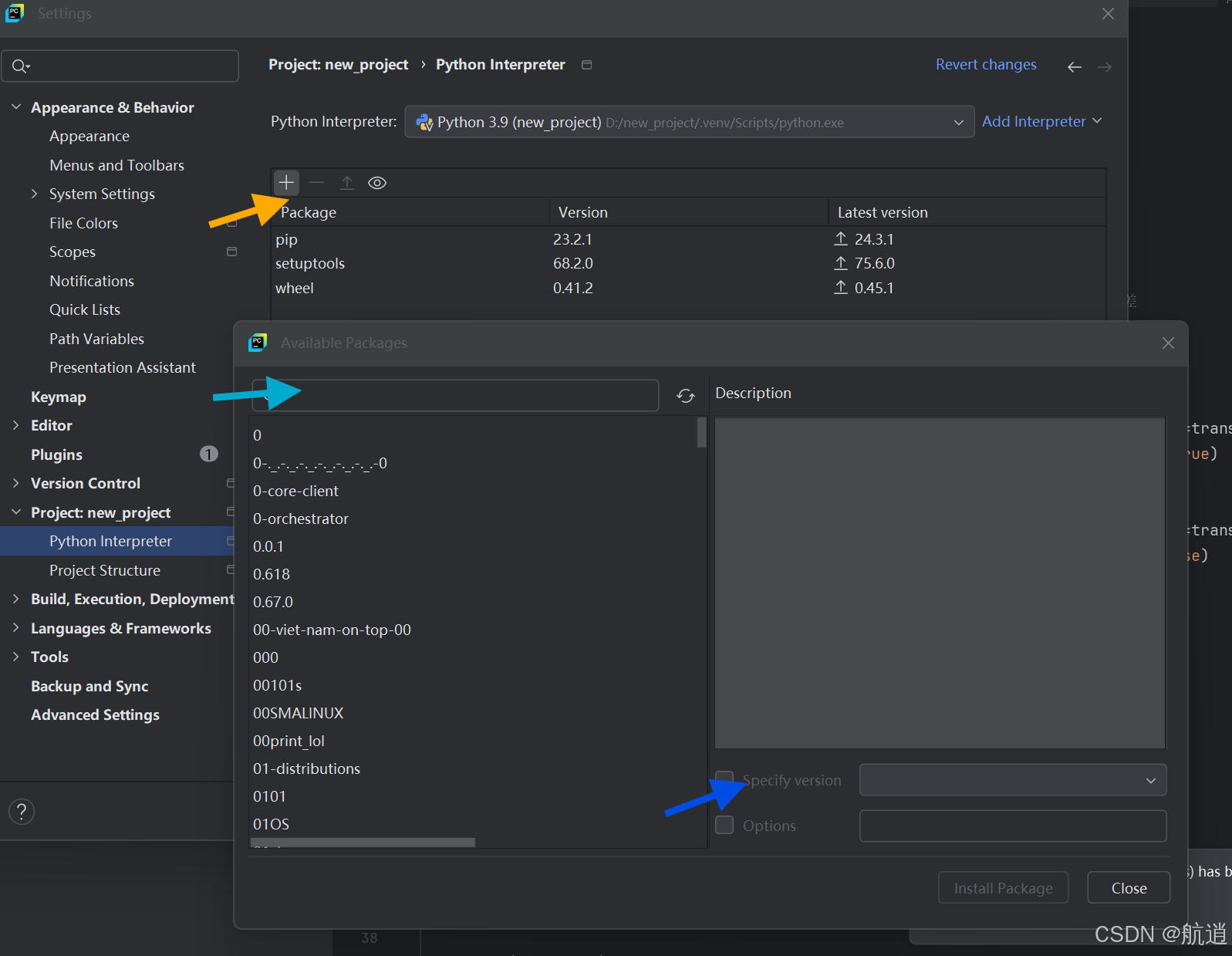Viewport: 1232px width, 956px height.
Task: Close the Settings window
Action: 1108,13
